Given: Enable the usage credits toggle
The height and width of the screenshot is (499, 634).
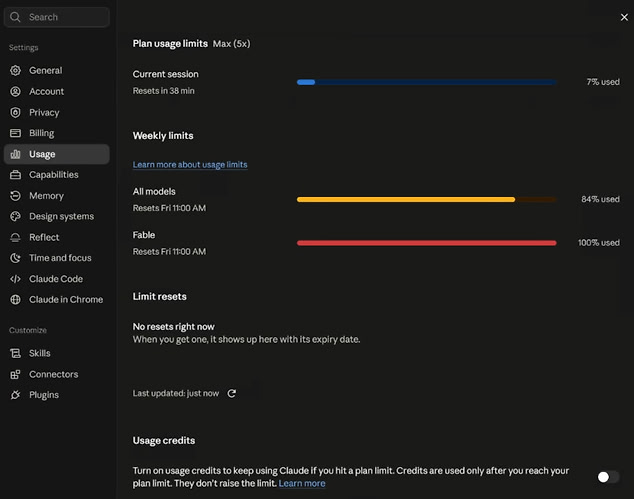Looking at the screenshot, I should [608, 477].
